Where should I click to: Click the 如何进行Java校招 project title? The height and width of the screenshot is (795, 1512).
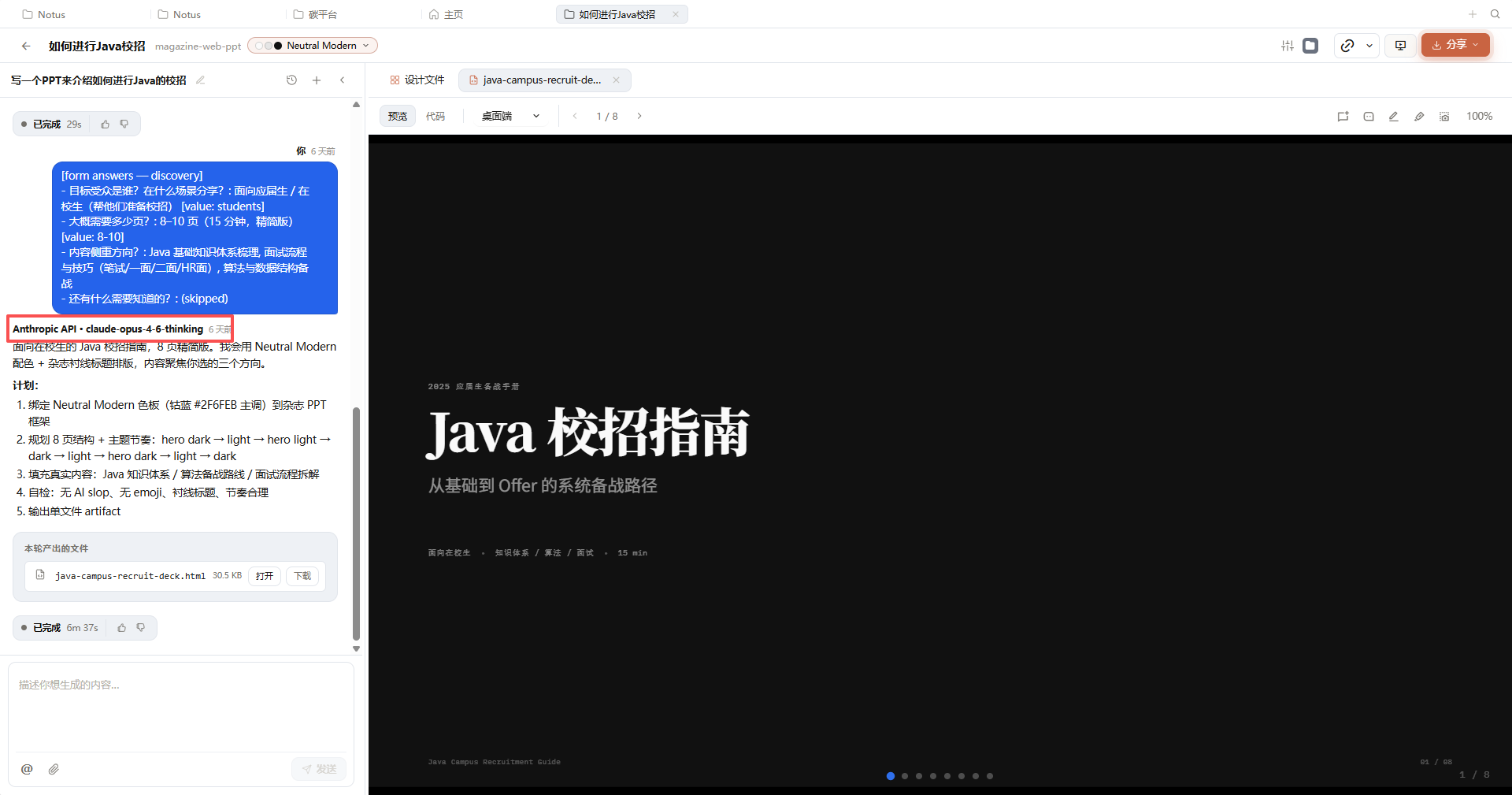click(x=97, y=46)
